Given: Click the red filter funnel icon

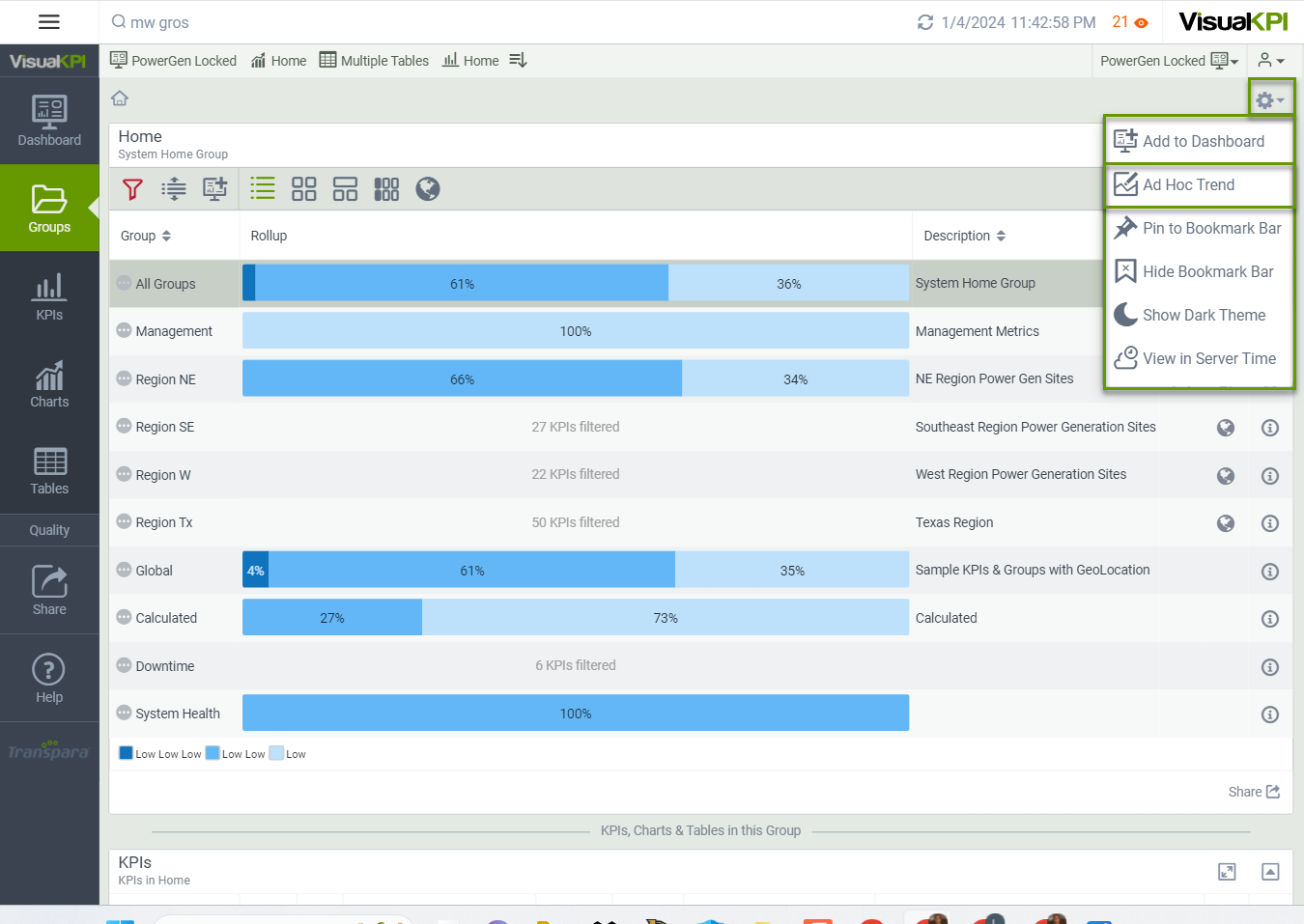Looking at the screenshot, I should (132, 189).
